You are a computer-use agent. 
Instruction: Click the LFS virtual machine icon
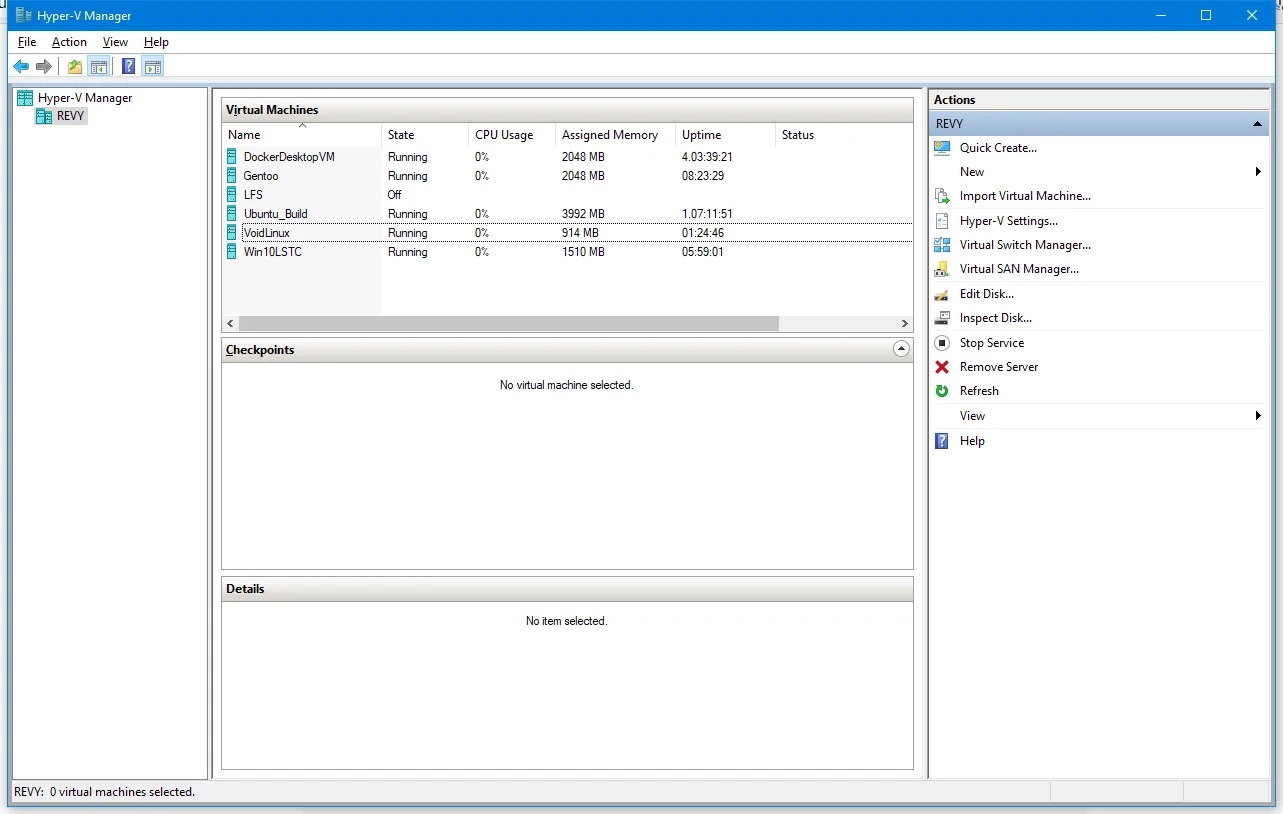pyautogui.click(x=232, y=195)
